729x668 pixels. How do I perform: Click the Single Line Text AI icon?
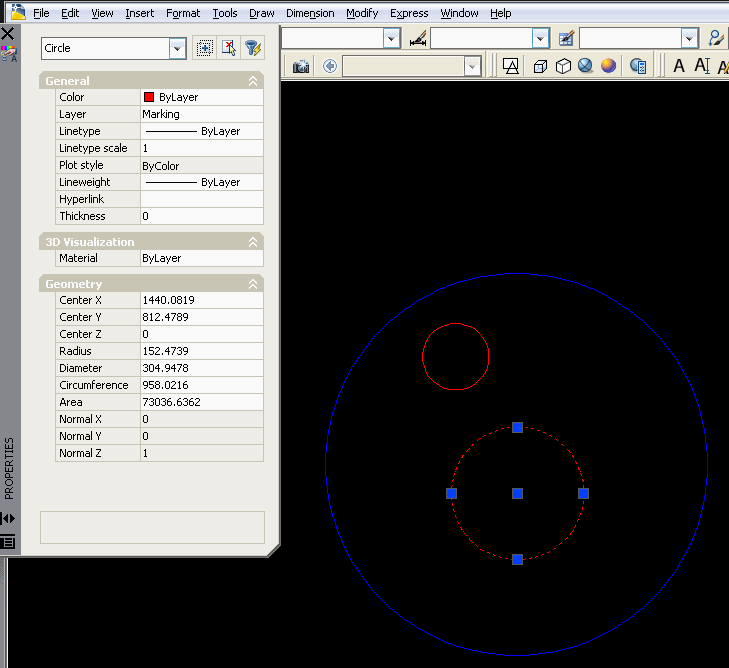pyautogui.click(x=702, y=66)
